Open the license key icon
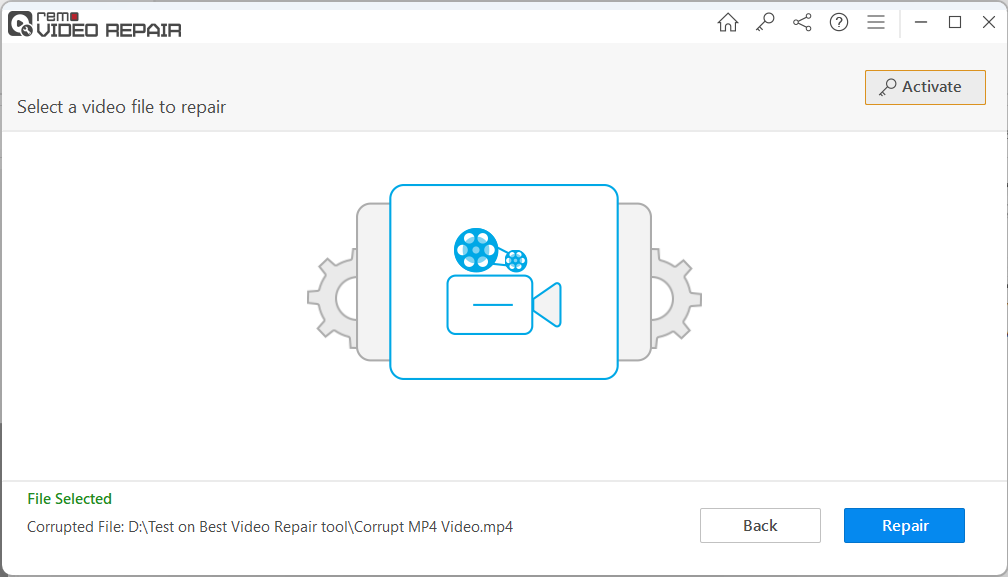This screenshot has height=577, width=1008. (x=765, y=22)
